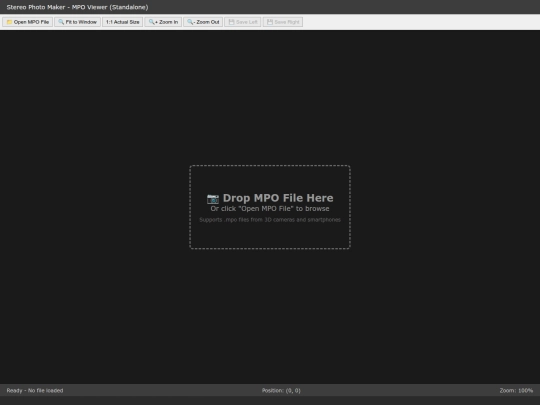
Task: Click 'Supports .mpo files from 3D cameras' text
Action: coord(270,220)
